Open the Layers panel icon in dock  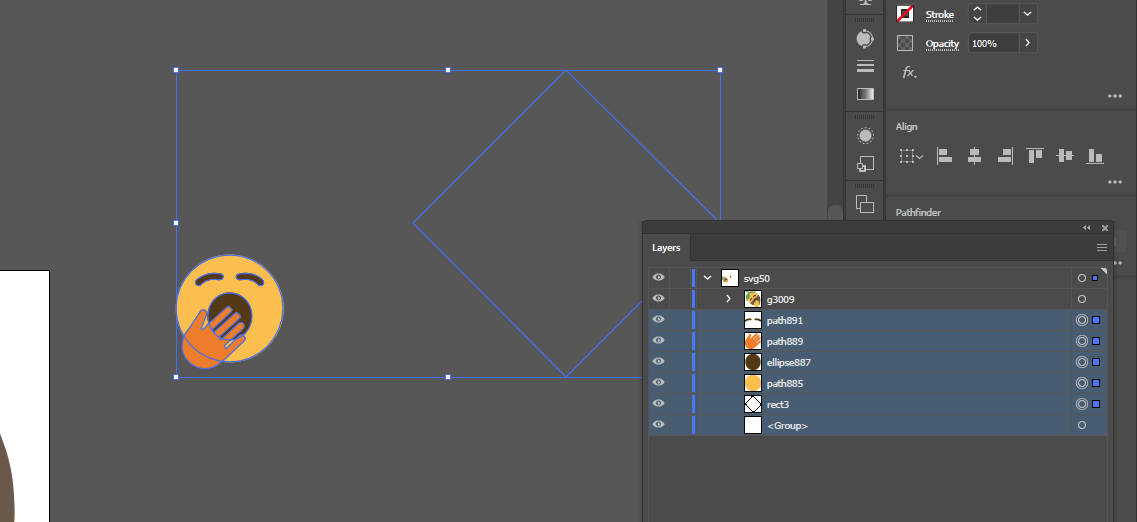[x=865, y=204]
